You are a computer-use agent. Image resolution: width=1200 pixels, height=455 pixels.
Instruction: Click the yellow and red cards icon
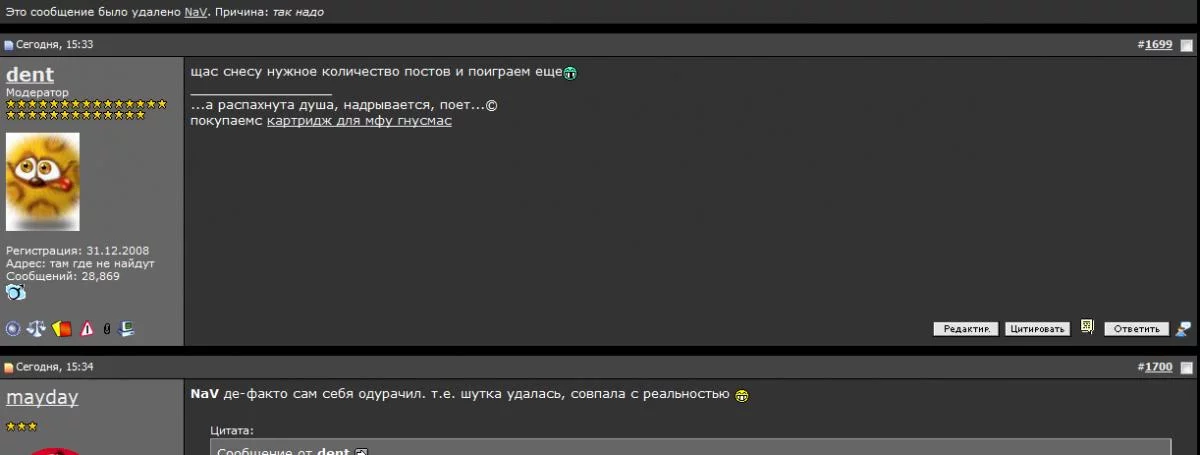coord(62,327)
